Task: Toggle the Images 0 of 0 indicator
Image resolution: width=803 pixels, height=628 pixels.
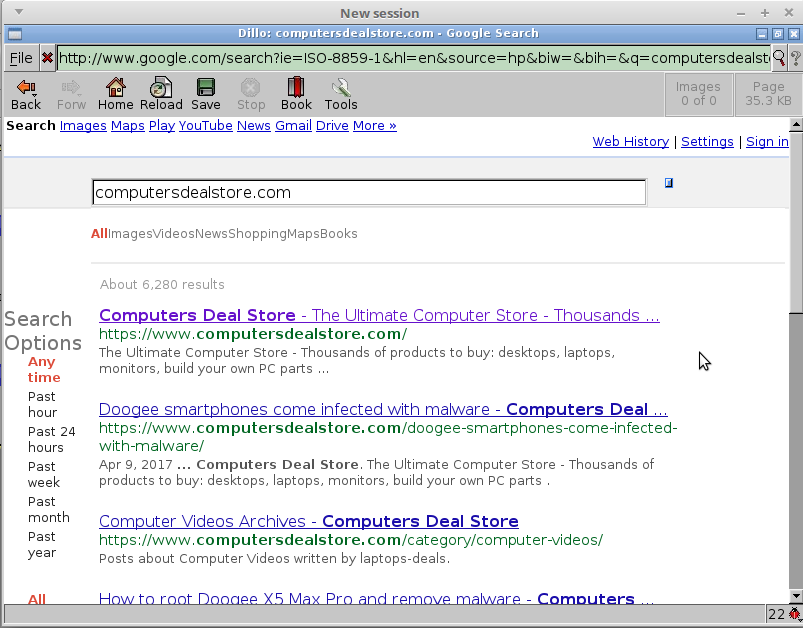Action: [698, 94]
